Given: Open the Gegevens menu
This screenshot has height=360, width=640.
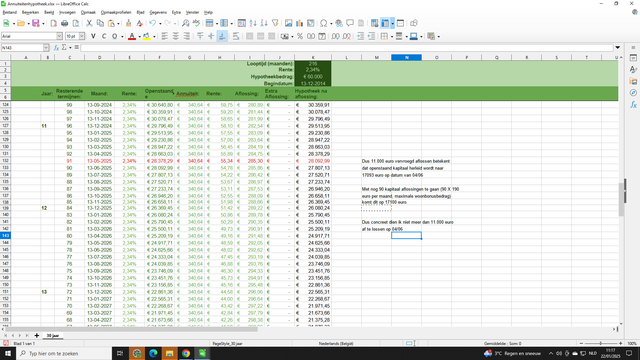Looking at the screenshot, I should click(158, 12).
